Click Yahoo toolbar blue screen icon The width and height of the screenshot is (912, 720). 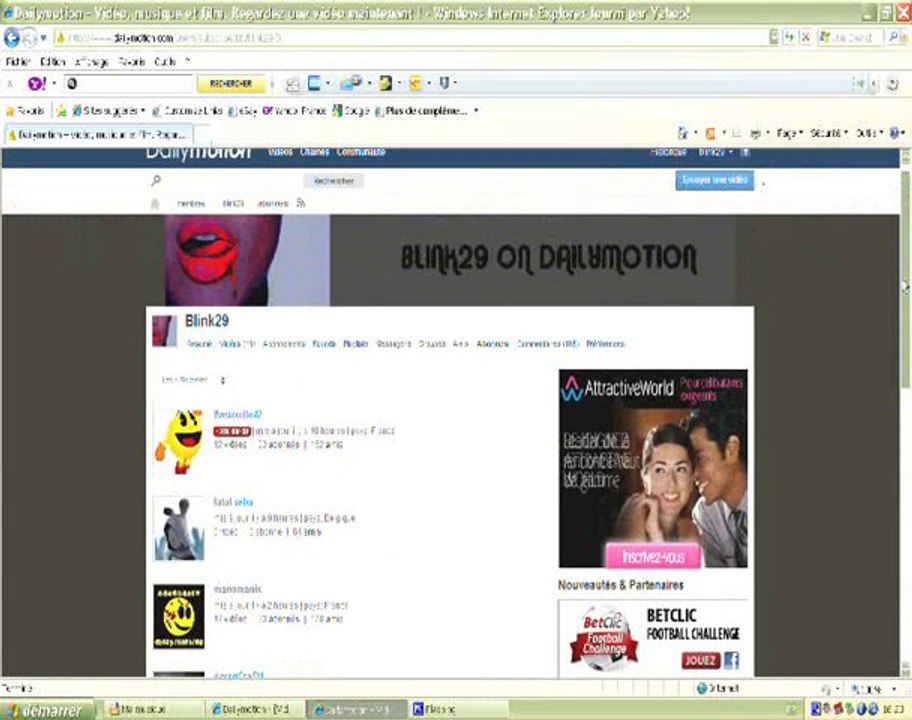[x=314, y=84]
